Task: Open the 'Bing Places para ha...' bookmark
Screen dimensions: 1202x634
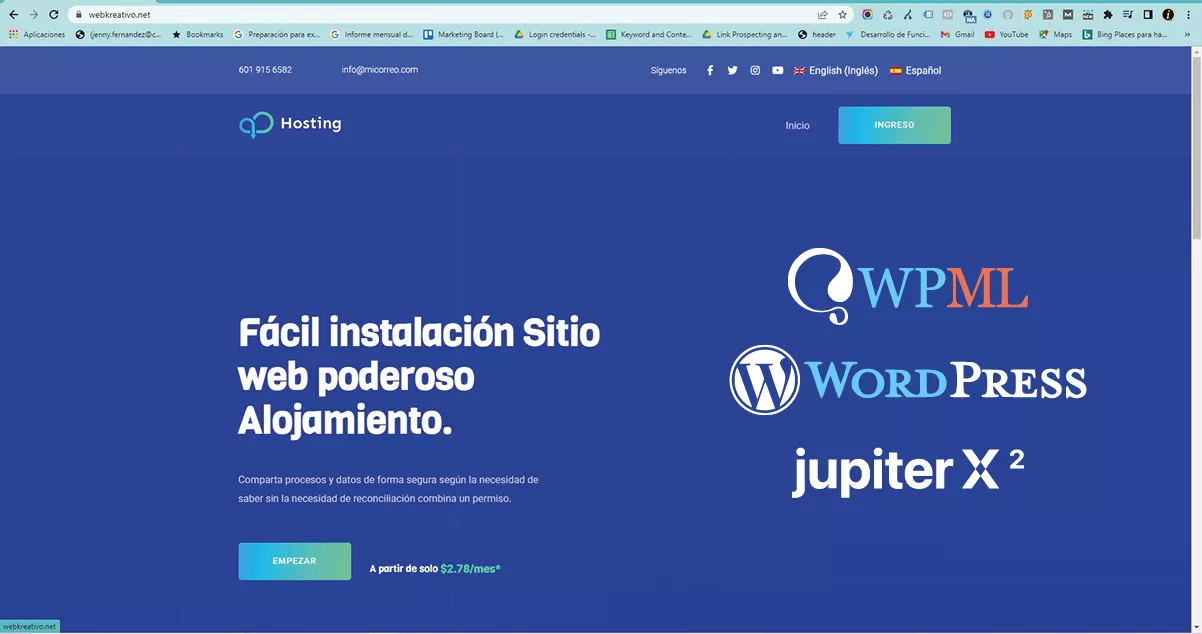Action: click(1124, 34)
